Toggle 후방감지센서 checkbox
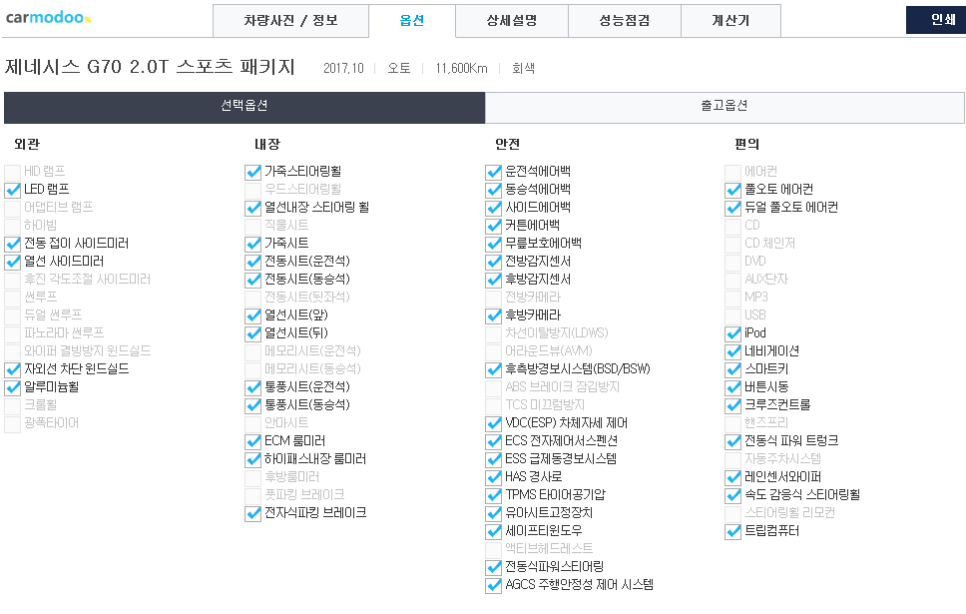Screen dimensions: 966x614 click(493, 280)
